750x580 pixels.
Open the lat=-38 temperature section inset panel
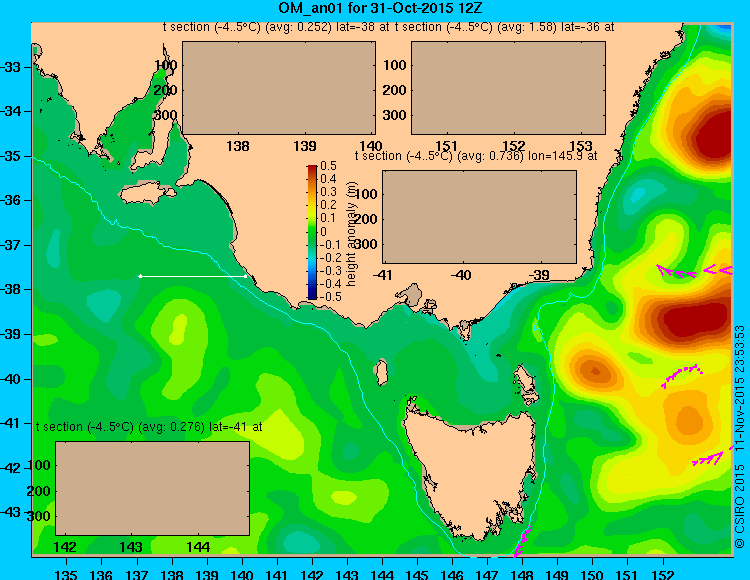279,88
